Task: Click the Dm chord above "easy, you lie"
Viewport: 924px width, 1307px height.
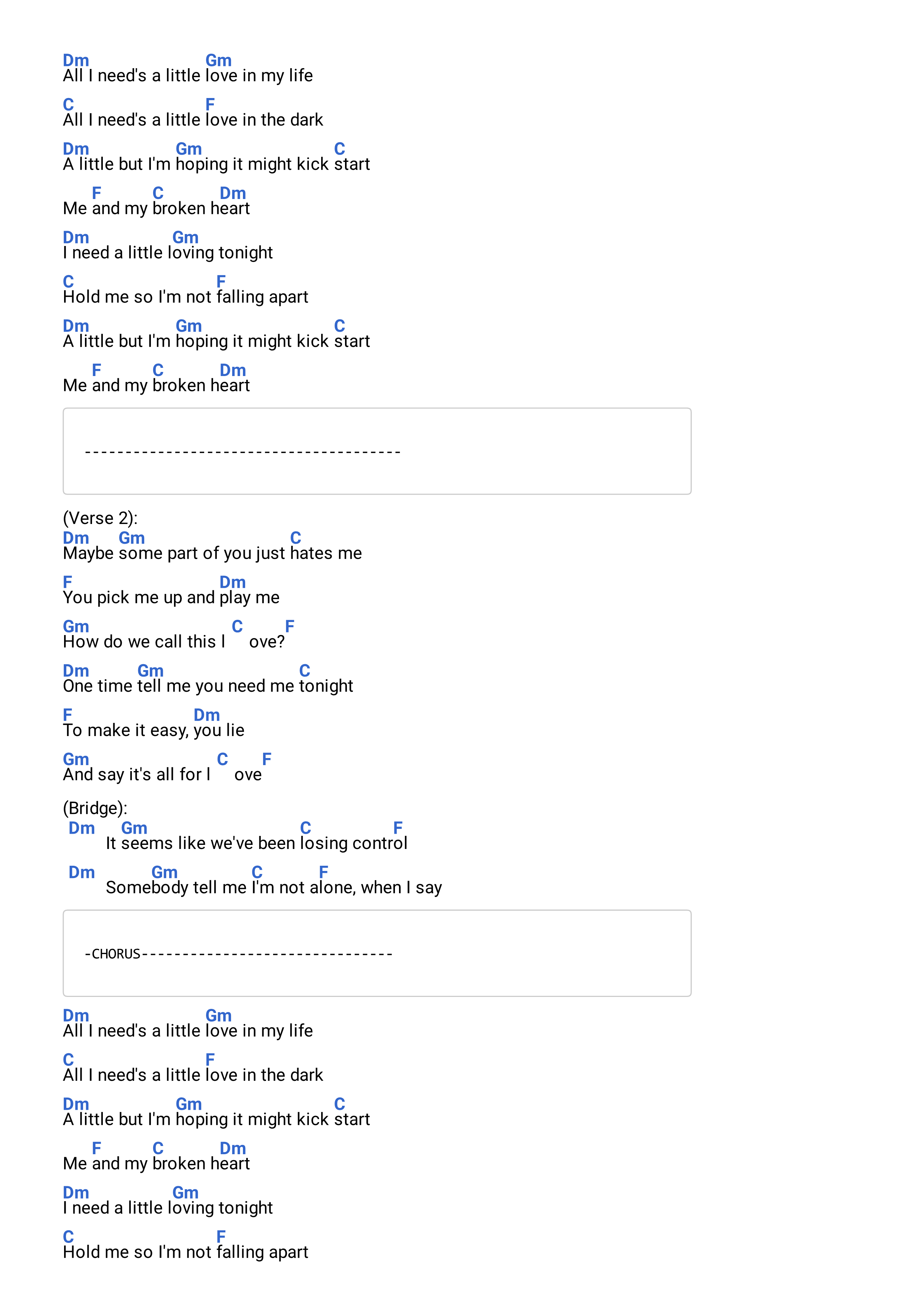Action: click(x=206, y=715)
